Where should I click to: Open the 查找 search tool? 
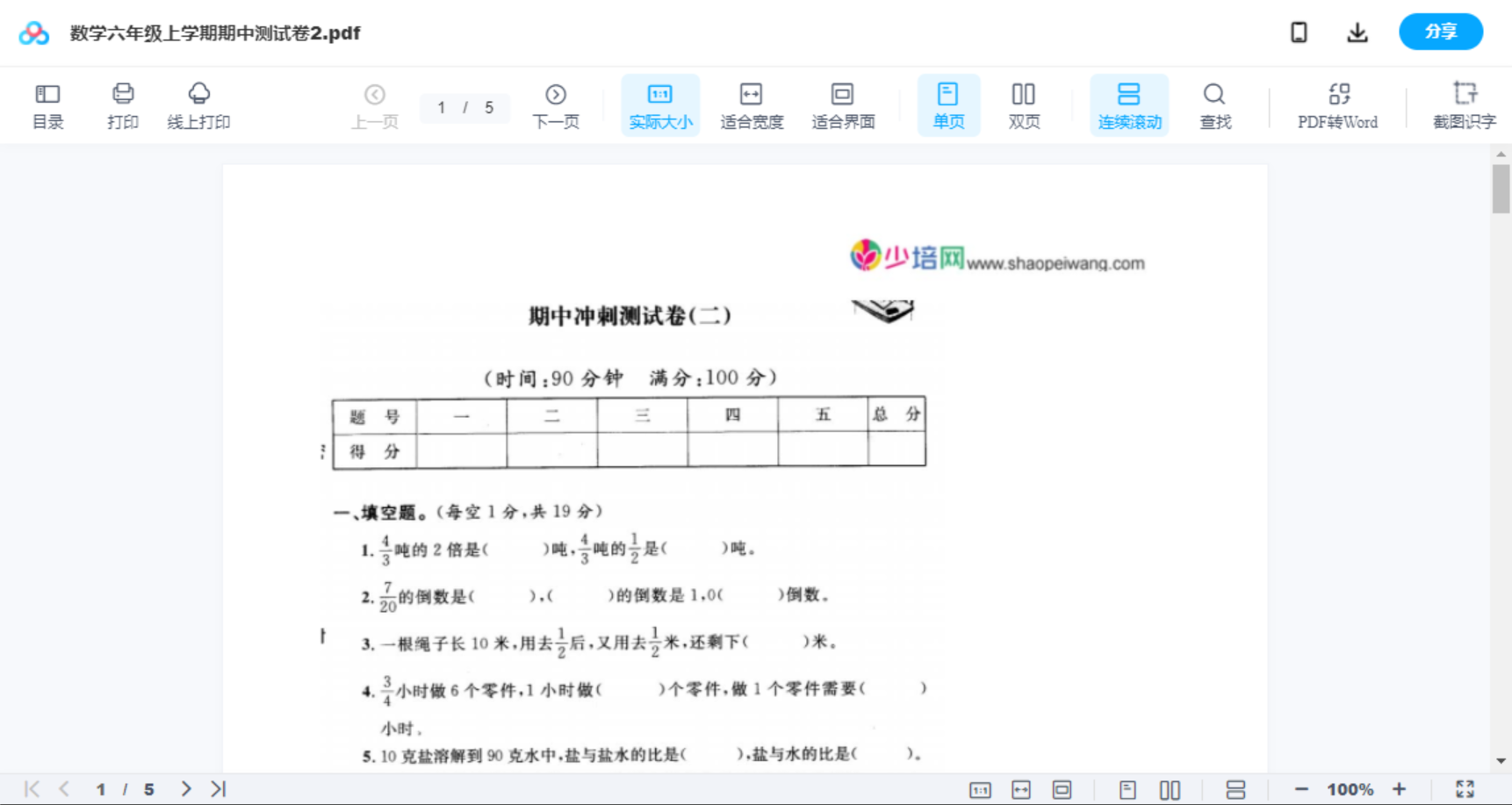click(1214, 104)
